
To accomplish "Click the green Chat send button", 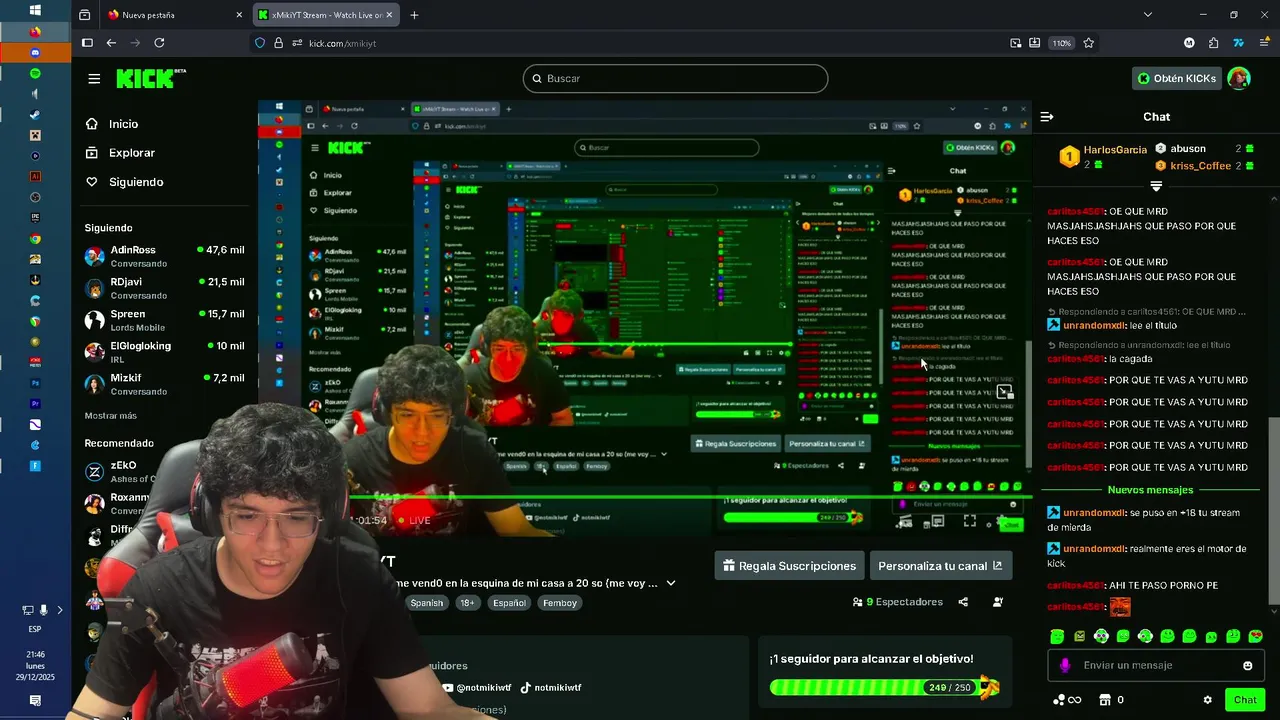I will pyautogui.click(x=1245, y=700).
